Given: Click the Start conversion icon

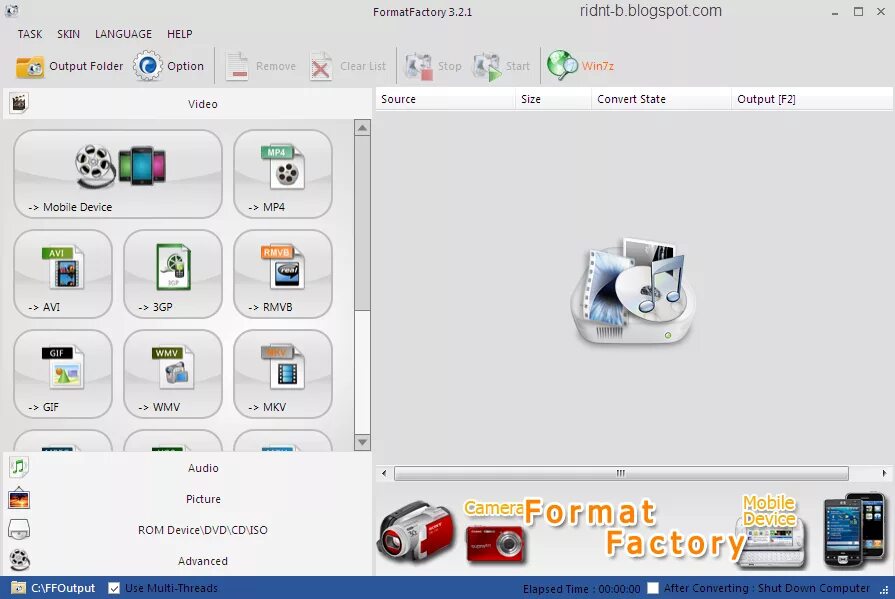Looking at the screenshot, I should pos(487,66).
